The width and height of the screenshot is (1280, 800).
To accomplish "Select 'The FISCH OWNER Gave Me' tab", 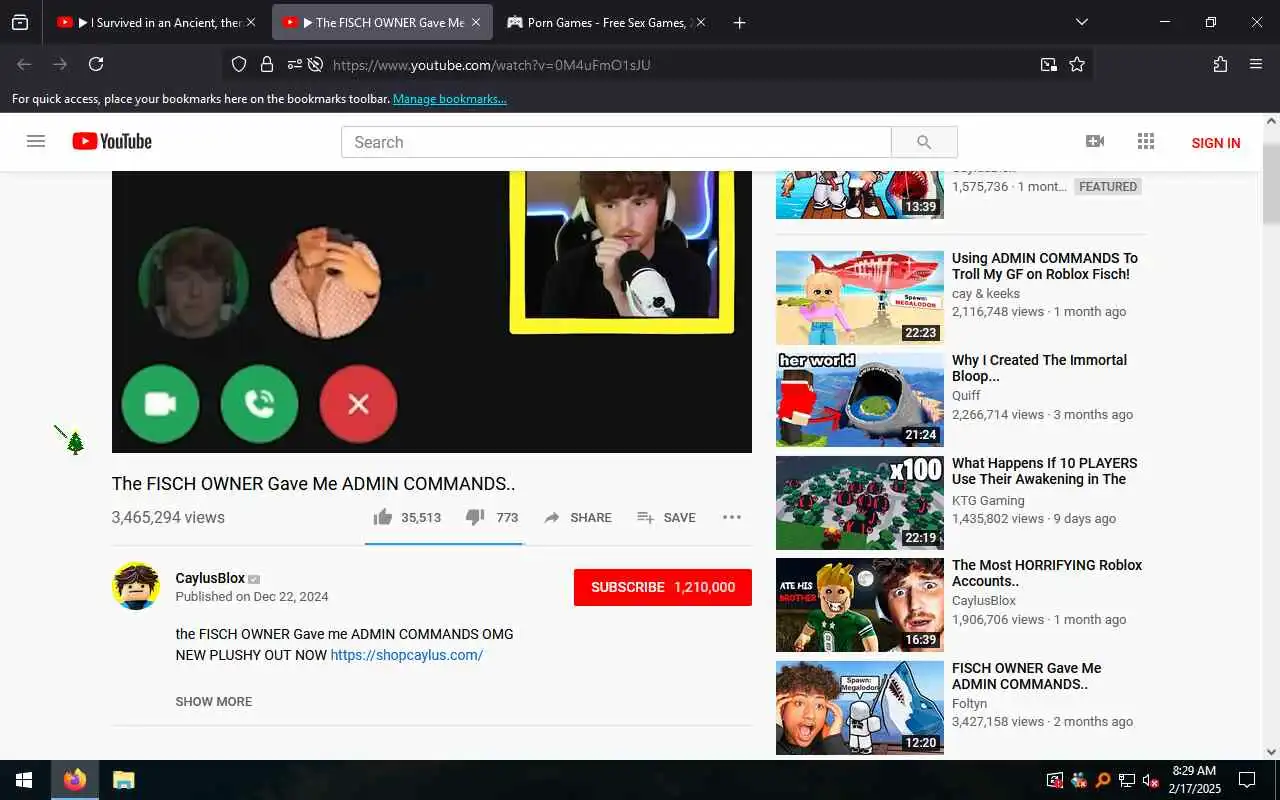I will (382, 22).
